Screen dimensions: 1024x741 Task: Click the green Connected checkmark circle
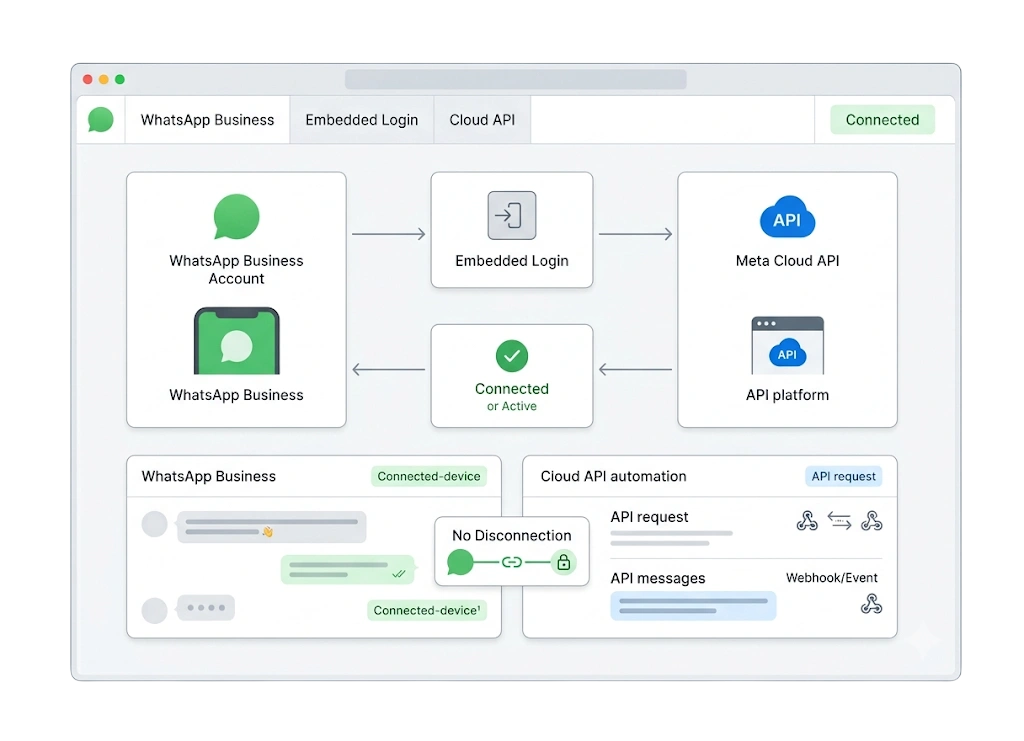[511, 356]
